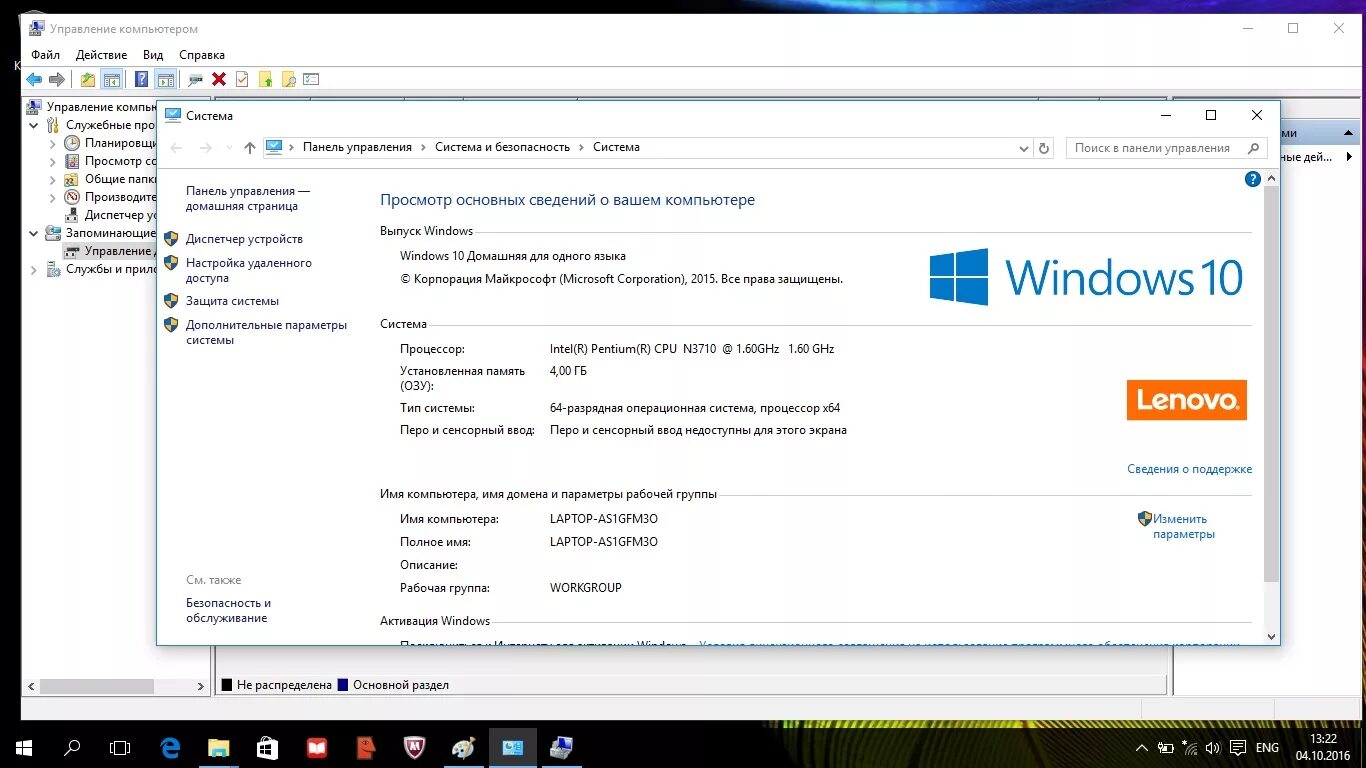Click System window scrollbar down arrow
1366x768 pixels.
point(1271,636)
